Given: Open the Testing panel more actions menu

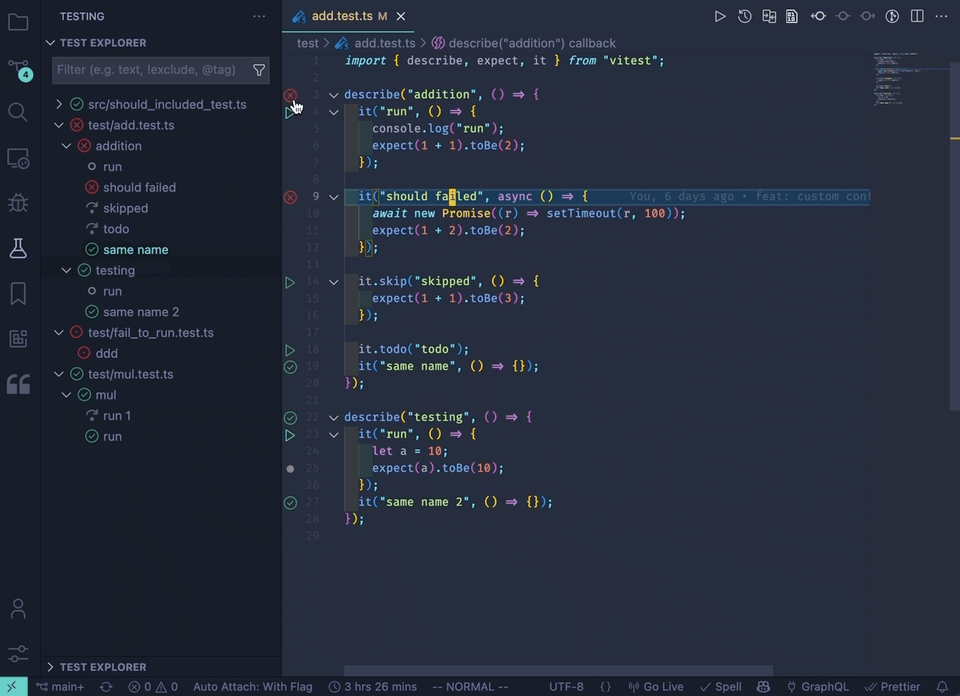Looking at the screenshot, I should coord(259,16).
